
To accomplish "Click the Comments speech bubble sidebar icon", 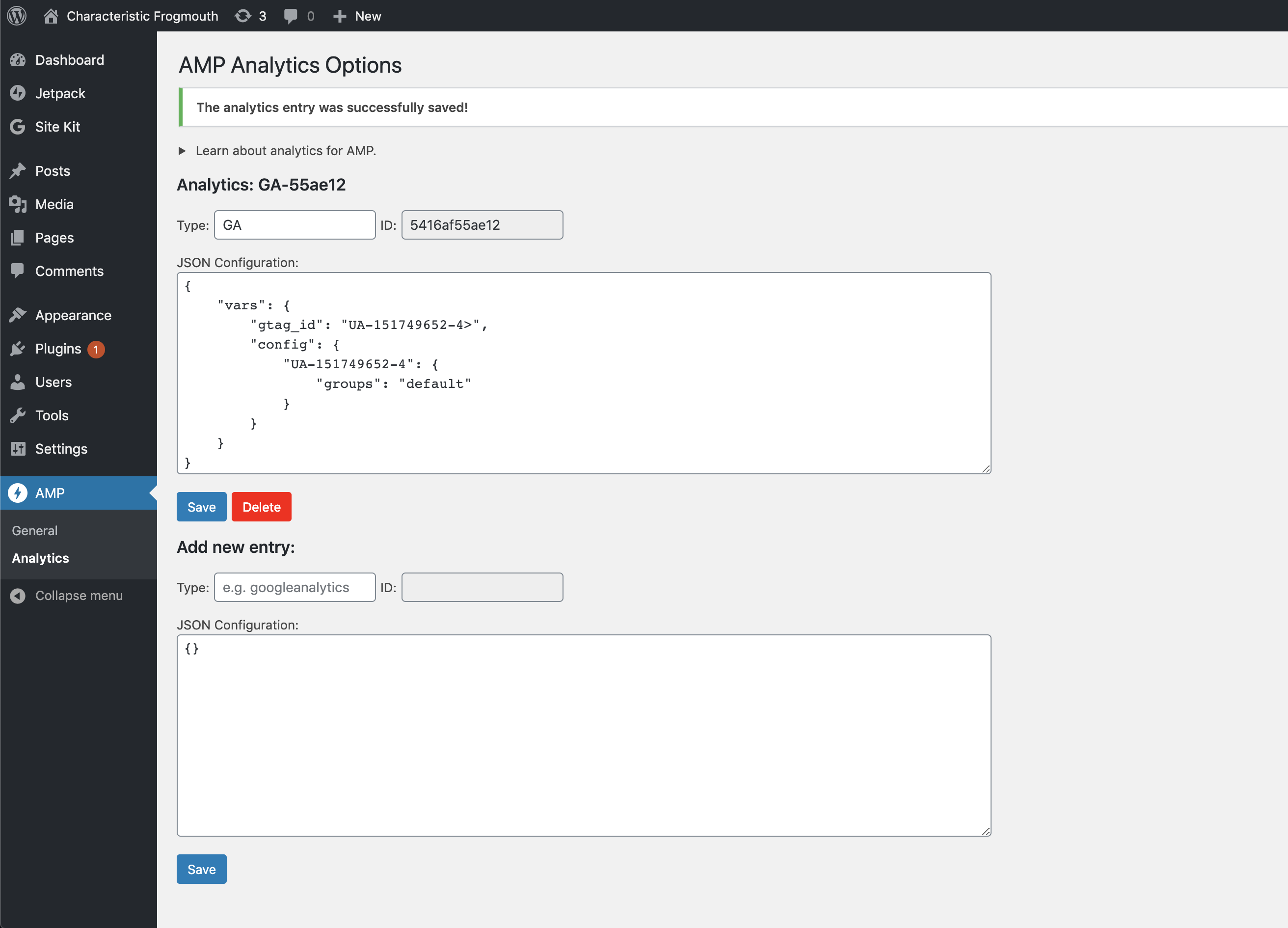I will click(18, 271).
